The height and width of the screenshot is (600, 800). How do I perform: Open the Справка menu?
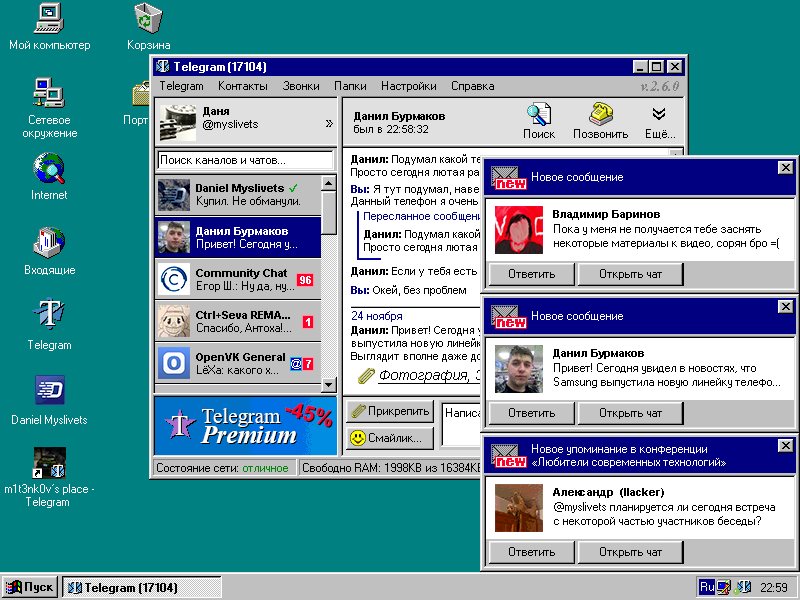[x=472, y=86]
